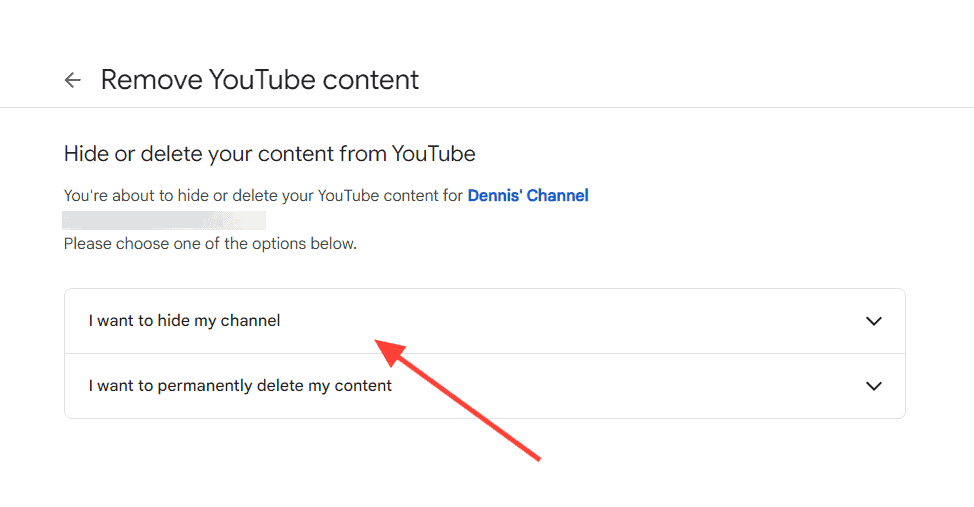Expand the hide my channel chevron
974x507 pixels.
[873, 321]
